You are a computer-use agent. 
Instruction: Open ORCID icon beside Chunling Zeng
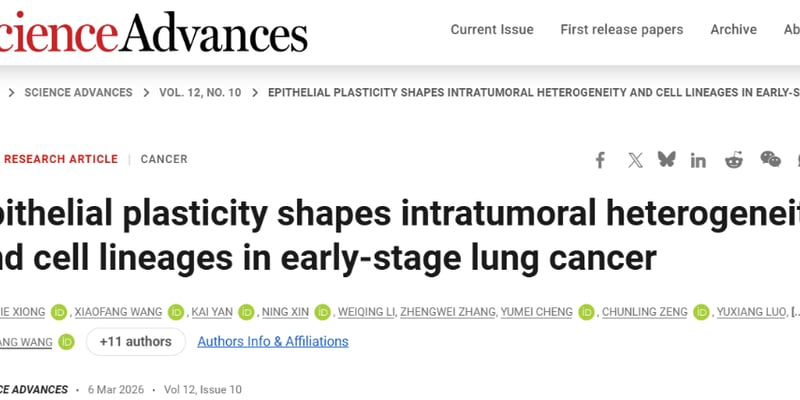point(702,312)
